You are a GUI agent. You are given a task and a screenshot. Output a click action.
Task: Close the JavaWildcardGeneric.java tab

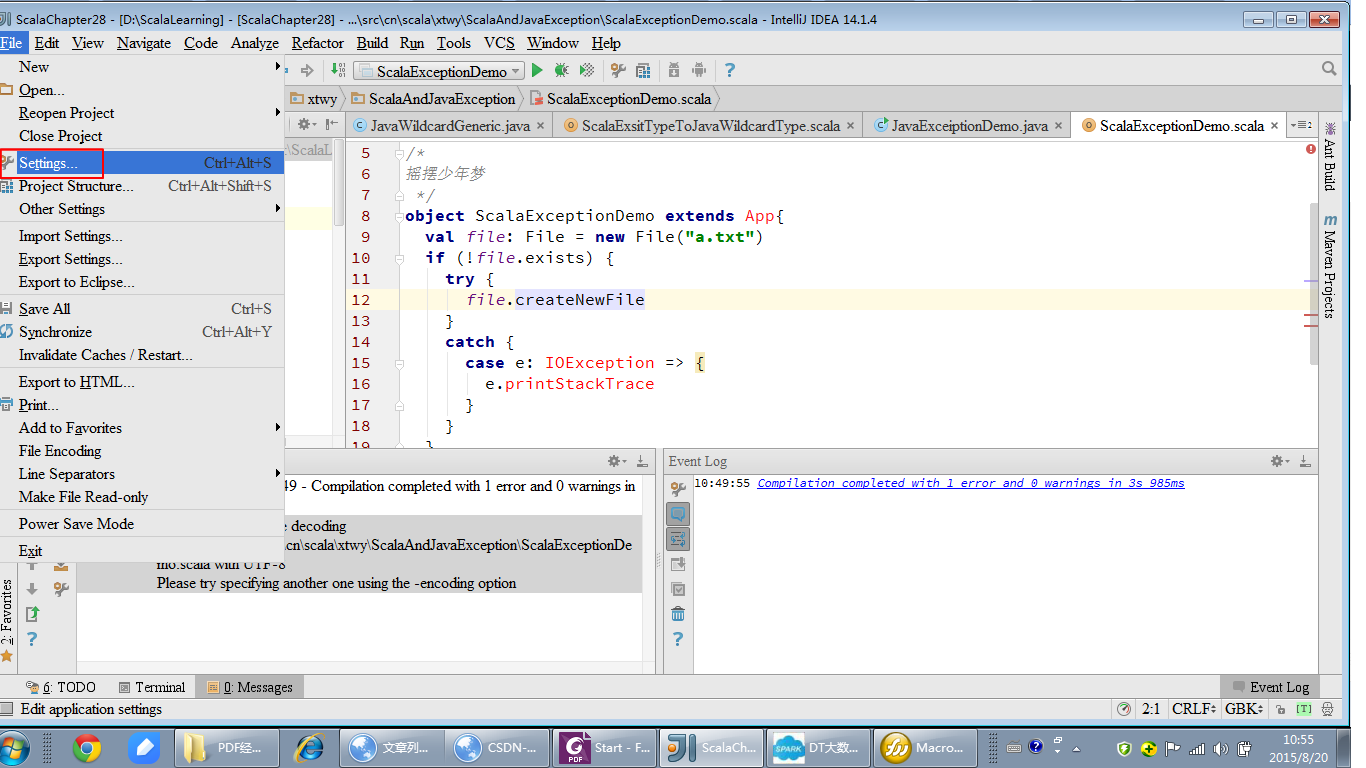click(x=540, y=126)
